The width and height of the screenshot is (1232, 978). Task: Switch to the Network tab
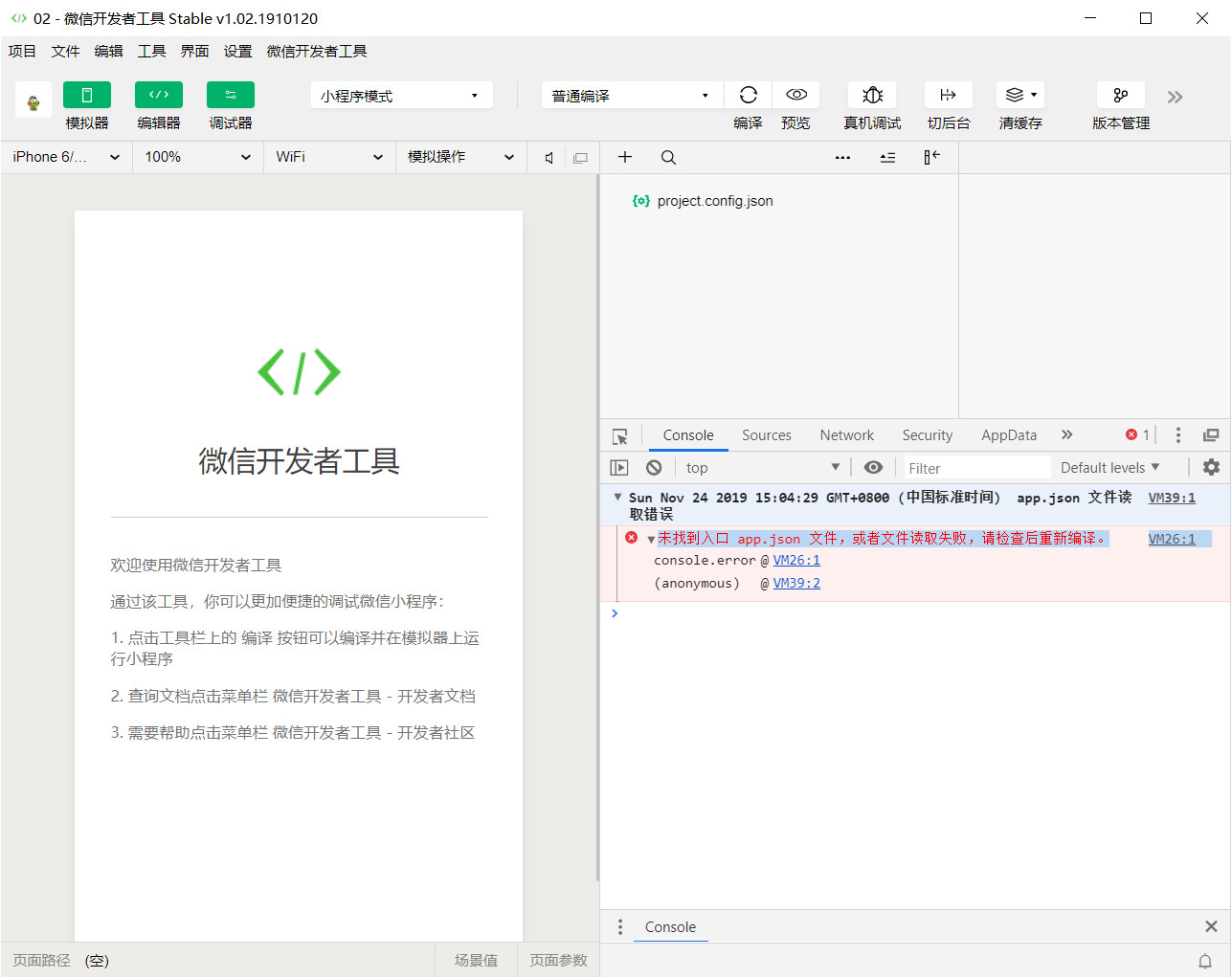[x=847, y=435]
